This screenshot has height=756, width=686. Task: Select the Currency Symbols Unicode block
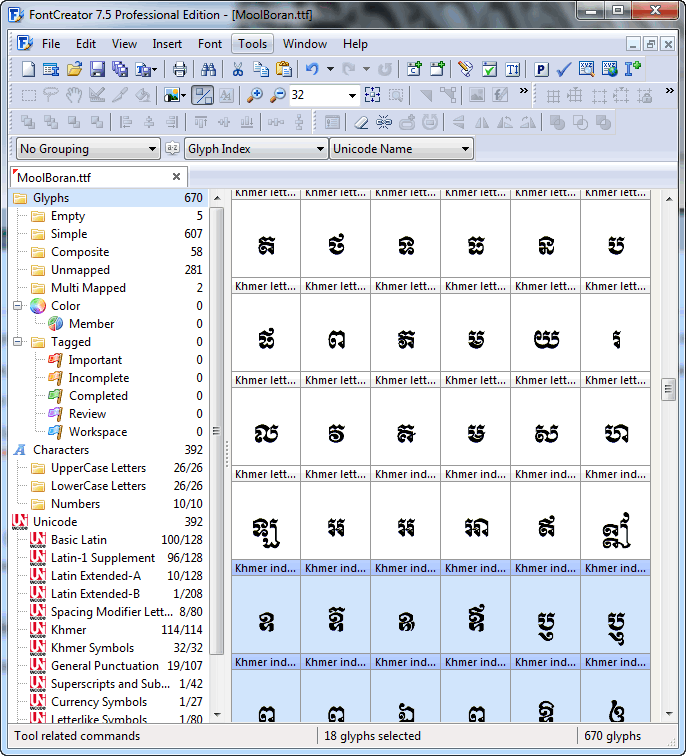pos(99,702)
